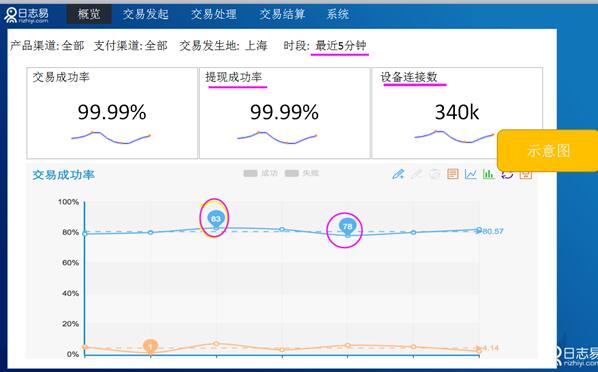Click the 0% y-axis label
598x372 pixels.
point(72,354)
